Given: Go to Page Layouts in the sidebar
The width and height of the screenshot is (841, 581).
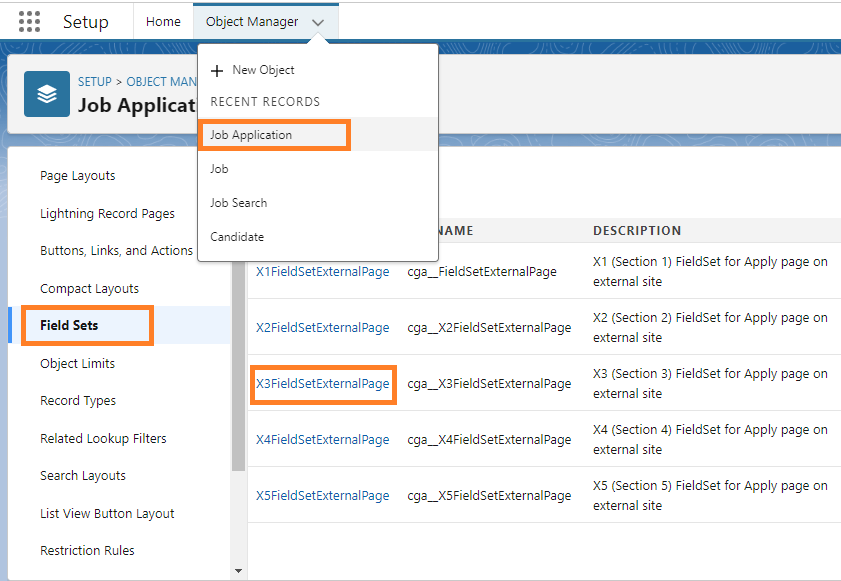Looking at the screenshot, I should click(x=78, y=176).
